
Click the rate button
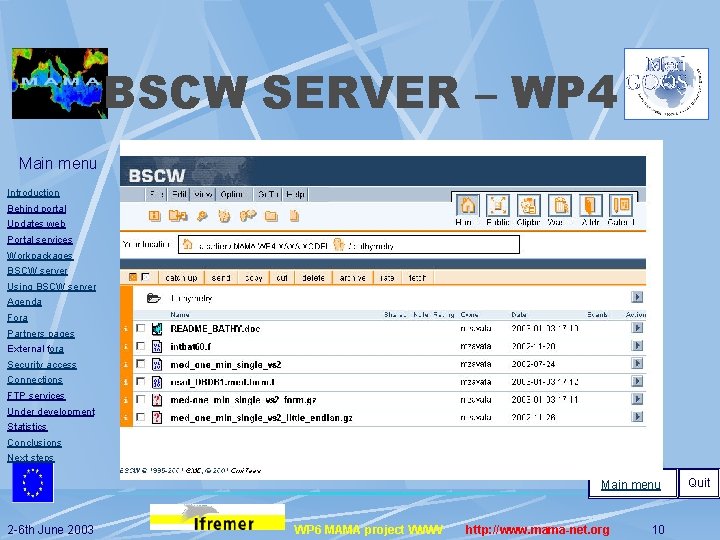click(x=387, y=278)
